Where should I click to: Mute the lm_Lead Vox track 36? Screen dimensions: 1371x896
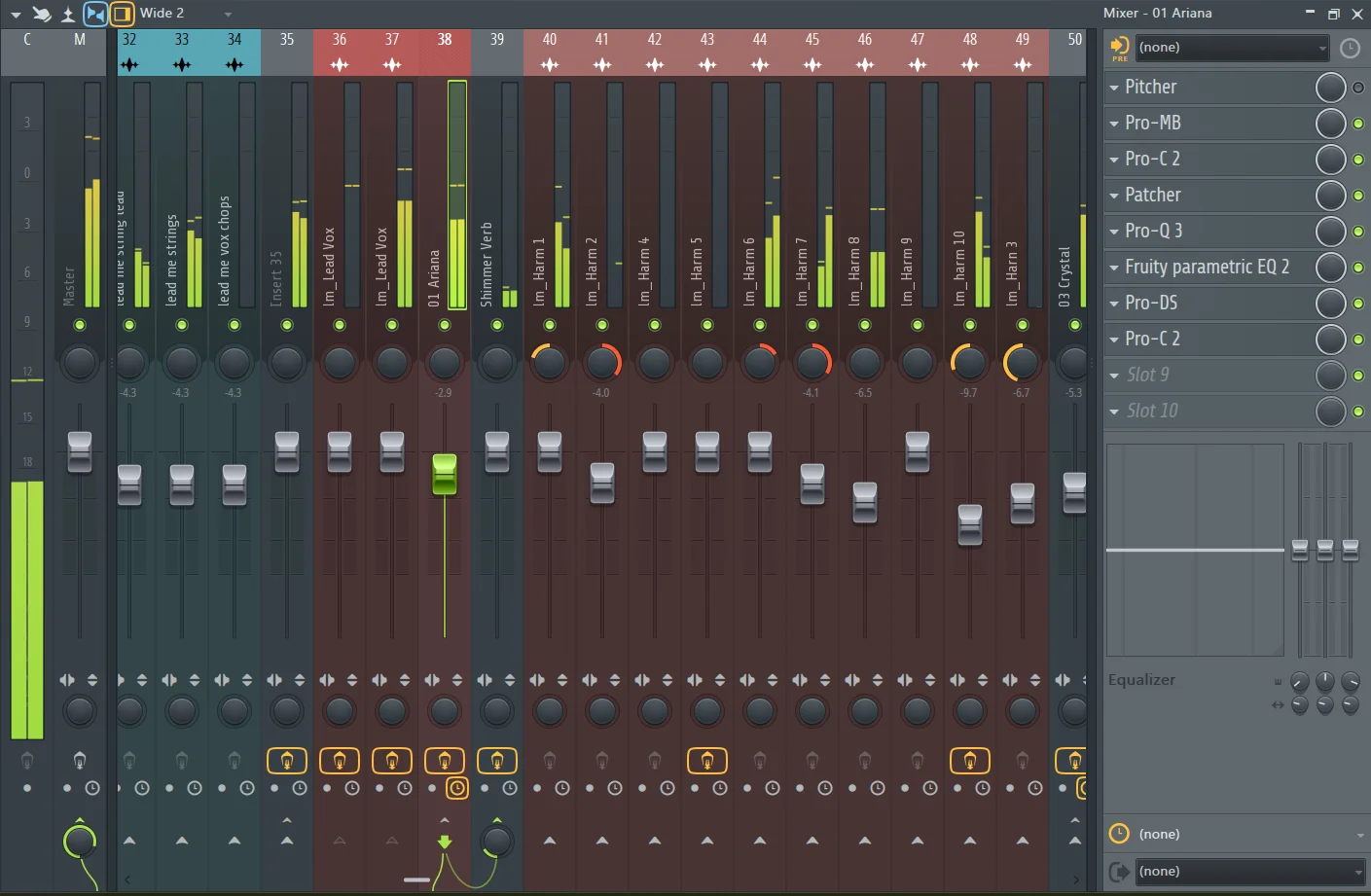(340, 325)
